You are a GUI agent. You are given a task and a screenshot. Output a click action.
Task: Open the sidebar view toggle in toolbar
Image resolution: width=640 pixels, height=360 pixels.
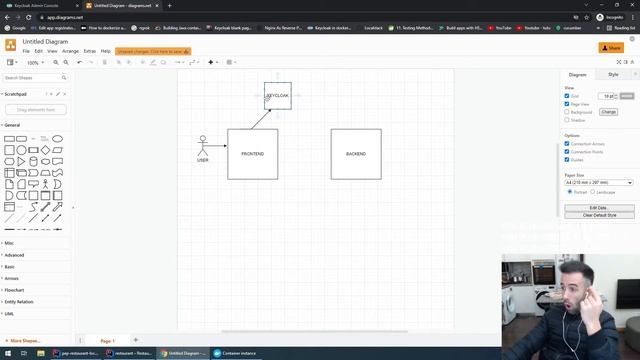click(12, 62)
